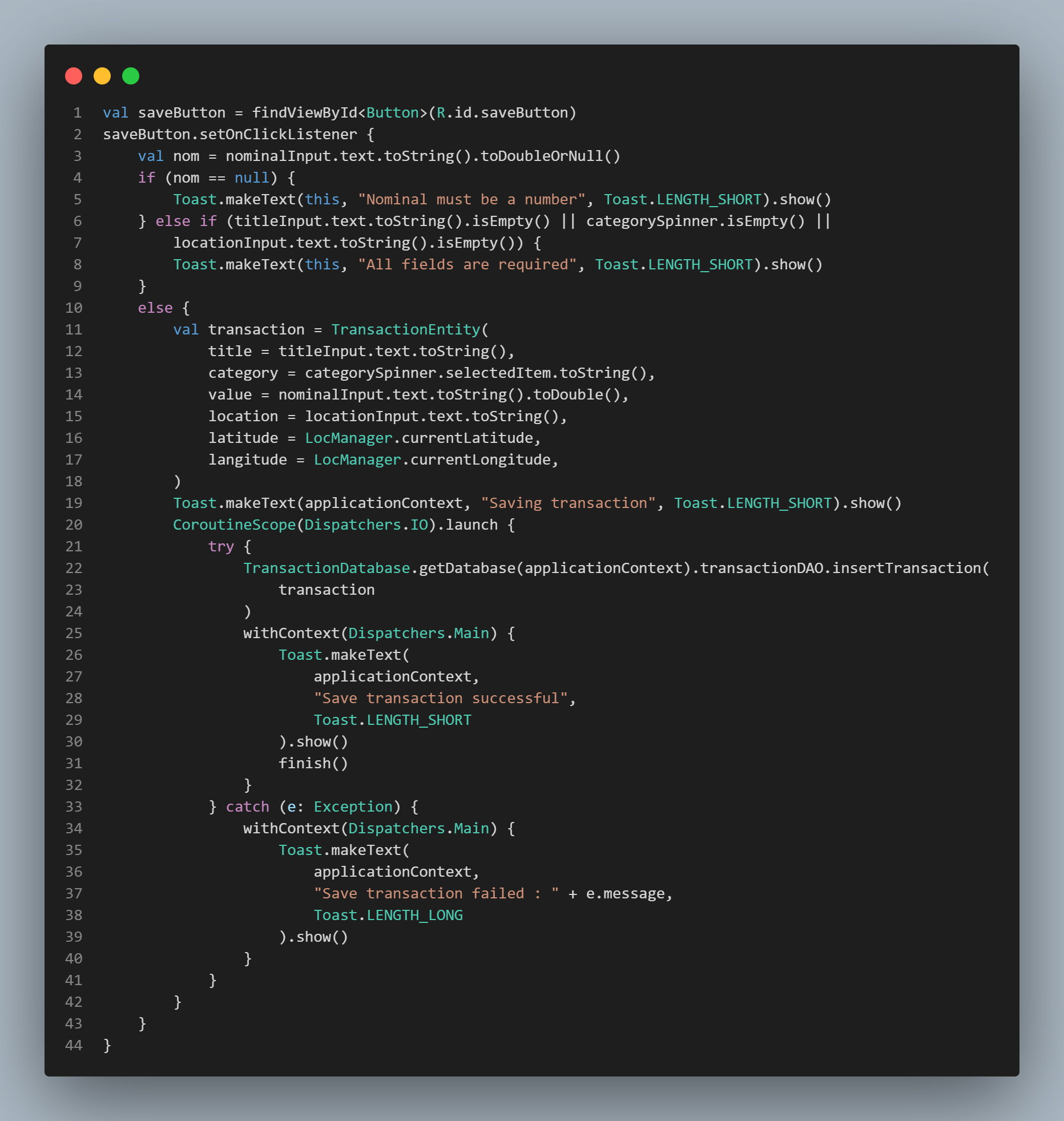Click string "Nominal must be a number"

(471, 200)
